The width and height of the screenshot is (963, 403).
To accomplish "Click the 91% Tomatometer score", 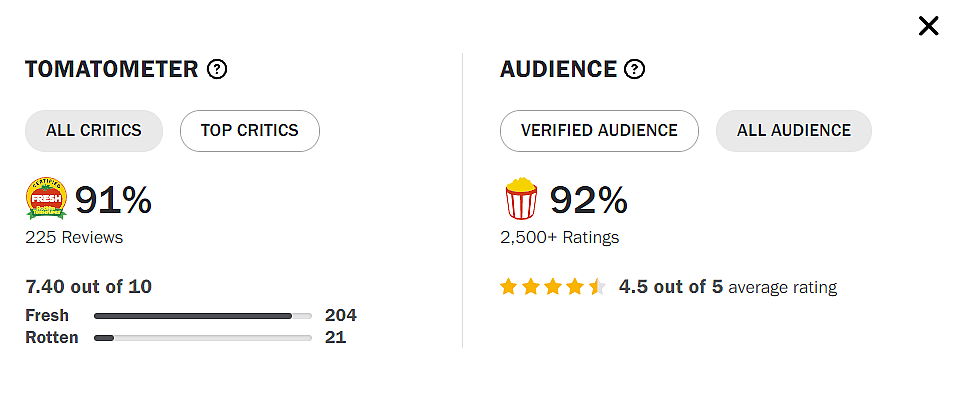I will (x=113, y=200).
